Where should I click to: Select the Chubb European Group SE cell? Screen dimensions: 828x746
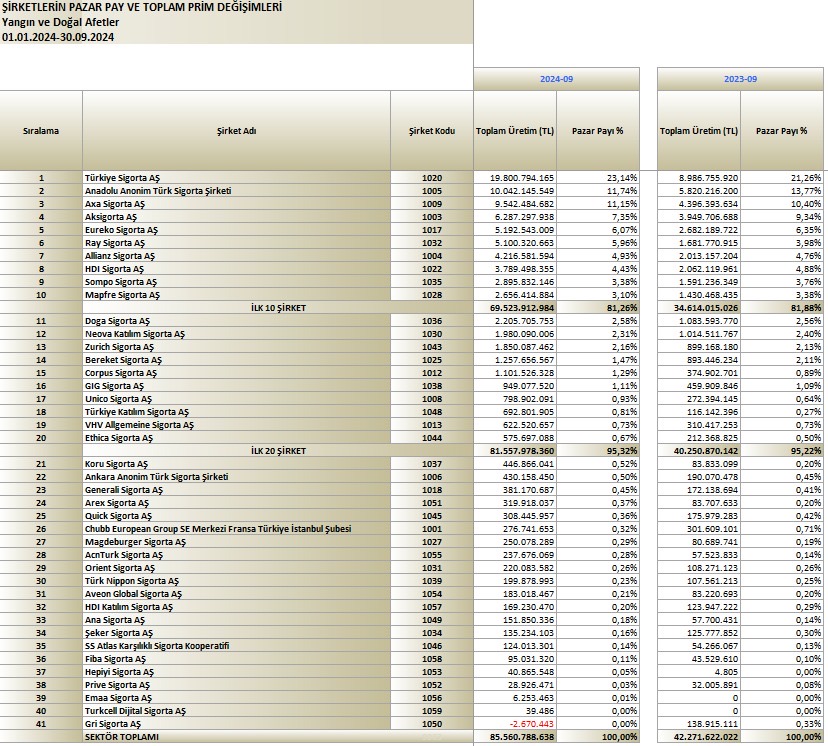click(x=236, y=529)
